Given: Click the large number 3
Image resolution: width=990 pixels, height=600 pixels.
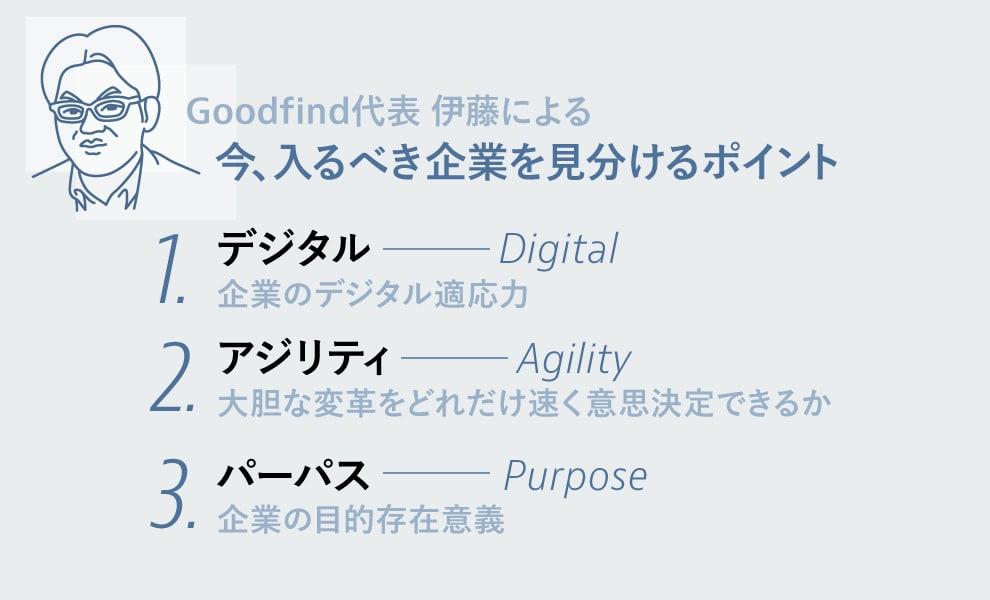Looking at the screenshot, I should point(172,494).
